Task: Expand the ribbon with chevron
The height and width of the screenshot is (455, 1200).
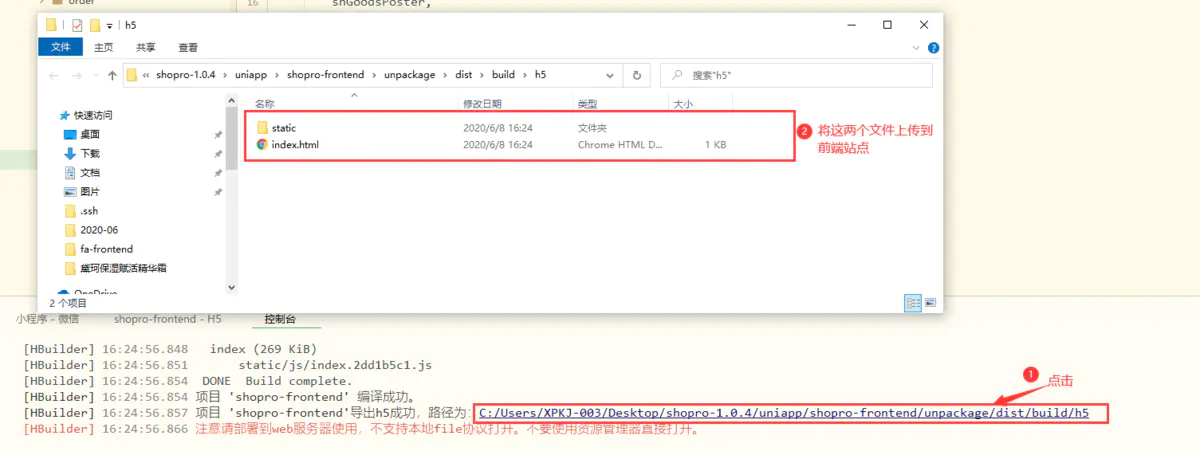Action: point(917,47)
